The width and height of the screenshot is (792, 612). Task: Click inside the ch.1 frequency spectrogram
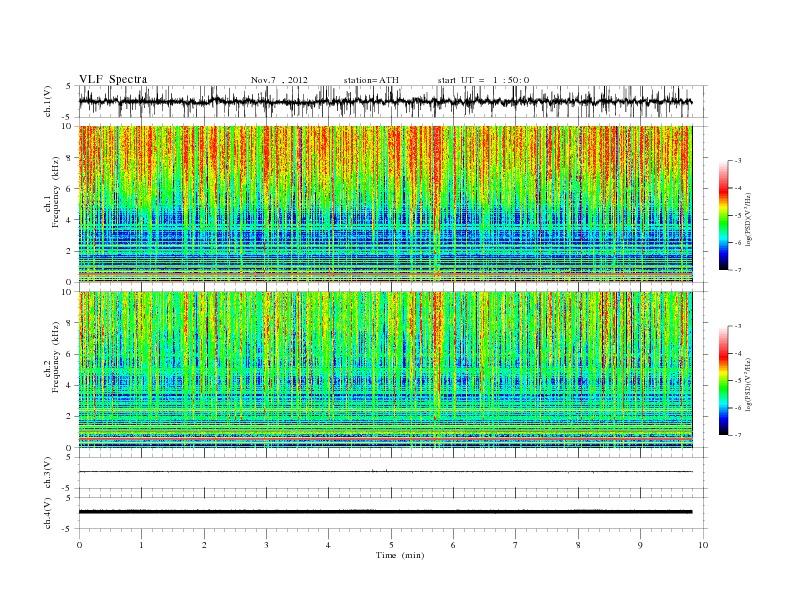(385, 204)
